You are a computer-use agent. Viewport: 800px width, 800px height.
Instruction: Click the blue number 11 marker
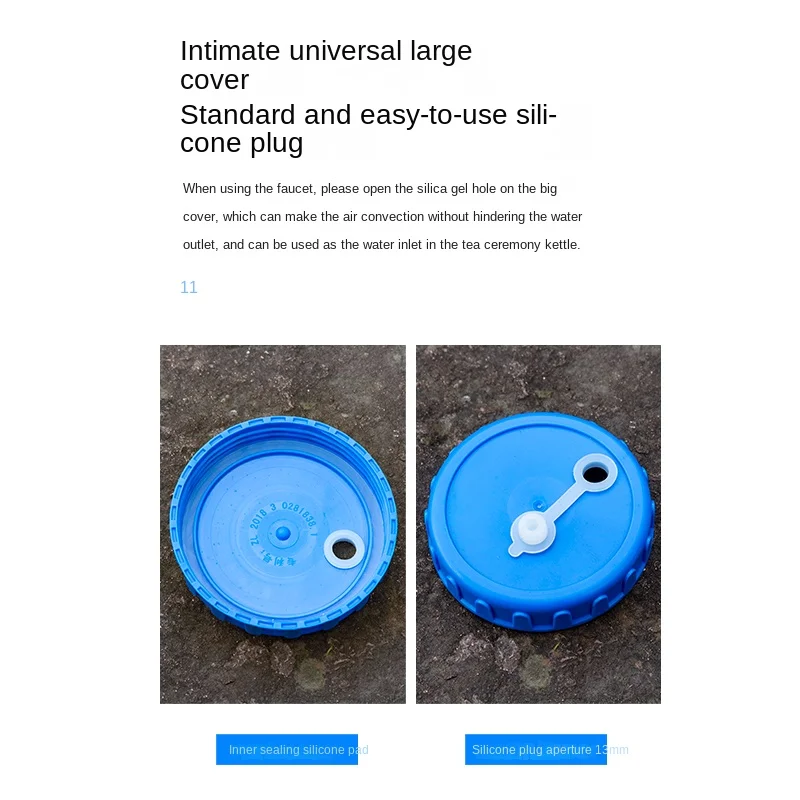[x=188, y=287]
